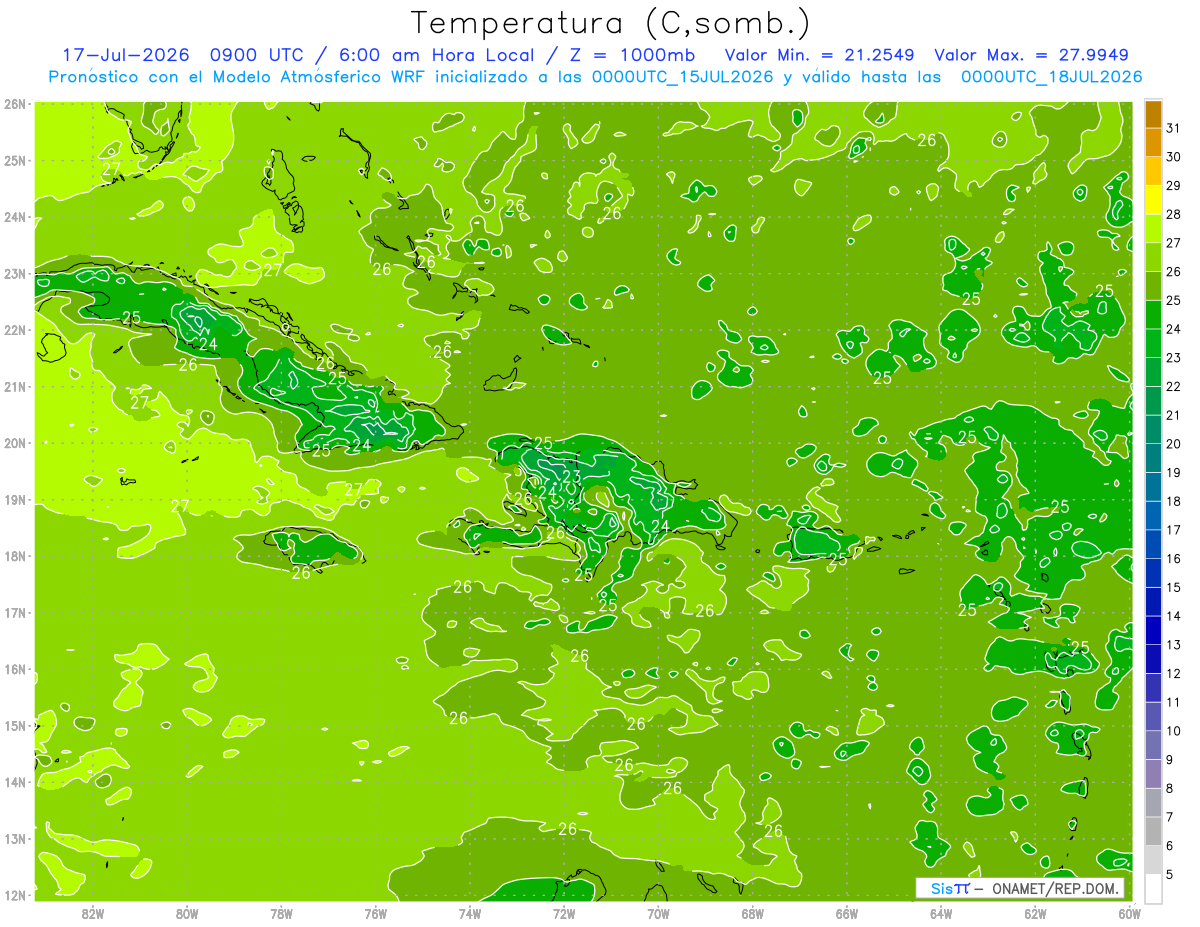Click the 'ONAMET/REP.DOM.' credit label
The image size is (1200, 927).
[1054, 888]
